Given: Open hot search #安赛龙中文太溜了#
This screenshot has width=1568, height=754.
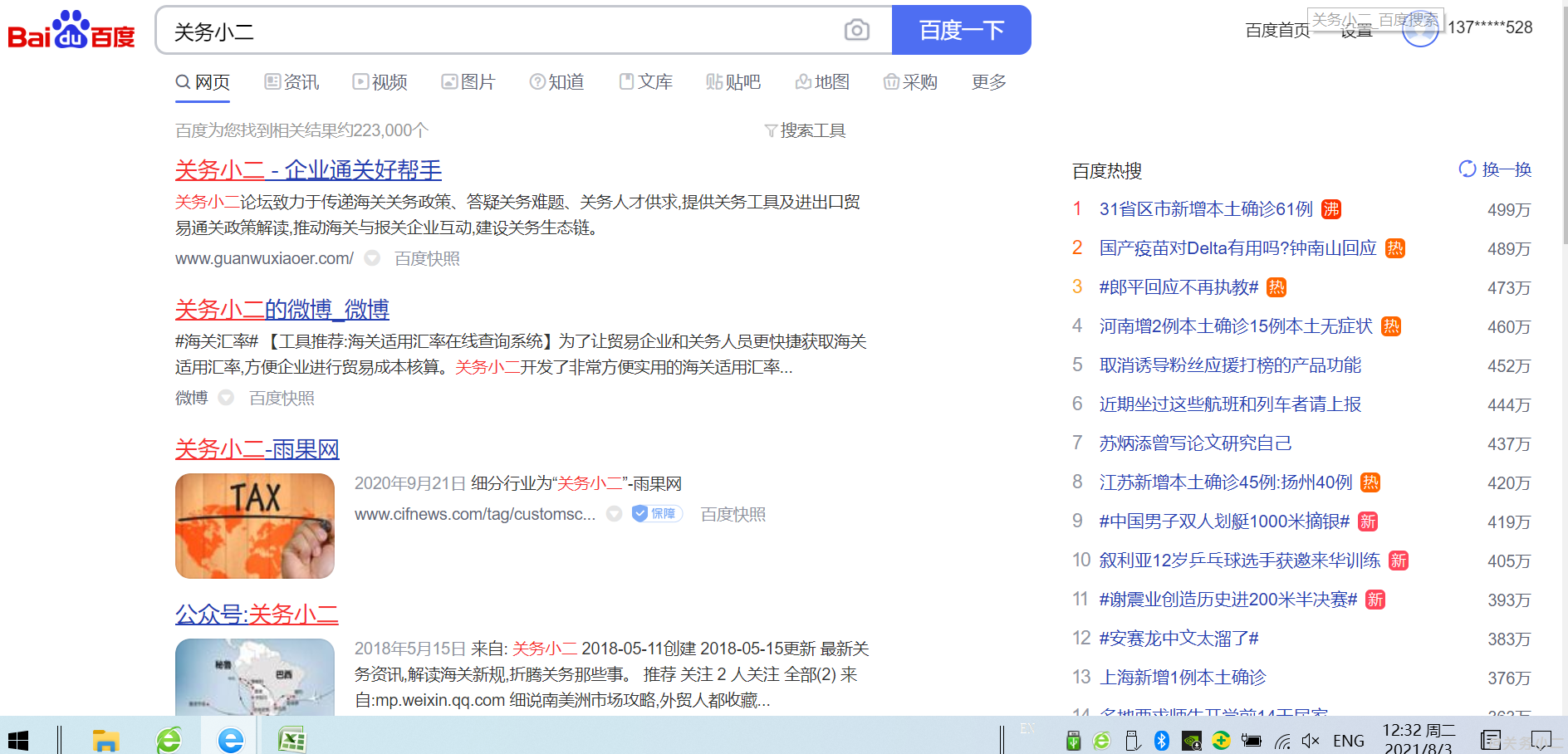Looking at the screenshot, I should (x=1179, y=639).
